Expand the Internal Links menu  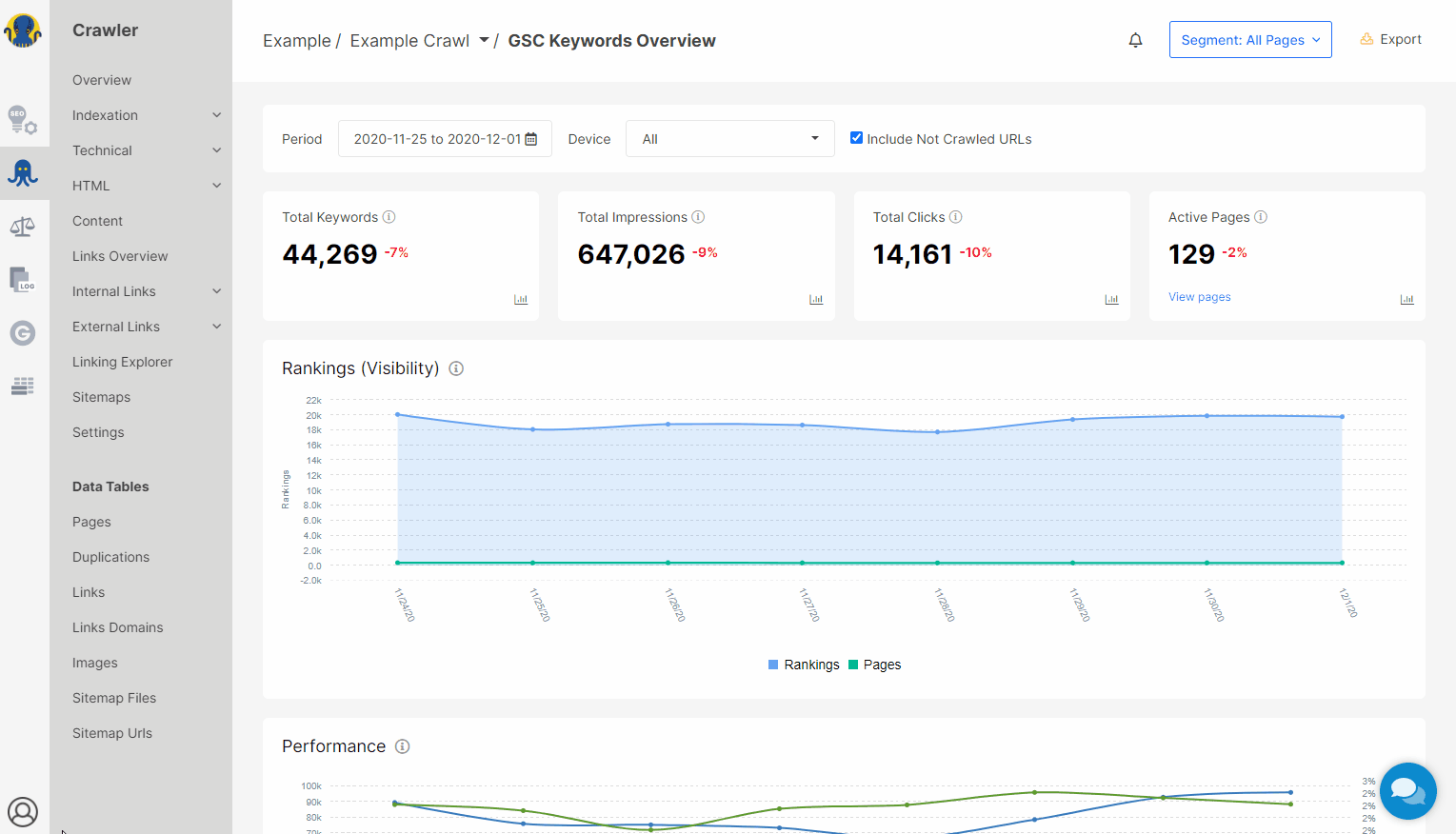pos(147,291)
